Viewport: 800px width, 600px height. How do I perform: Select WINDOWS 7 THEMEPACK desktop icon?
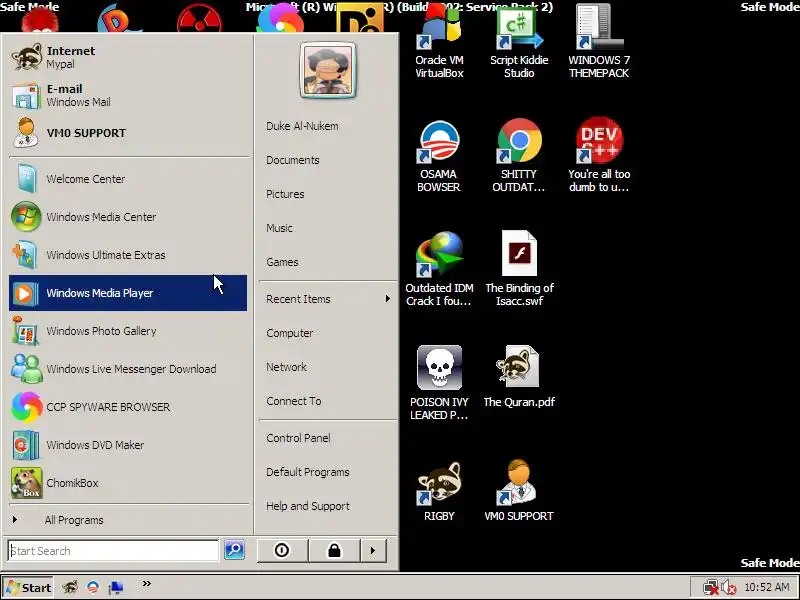pyautogui.click(x=599, y=41)
